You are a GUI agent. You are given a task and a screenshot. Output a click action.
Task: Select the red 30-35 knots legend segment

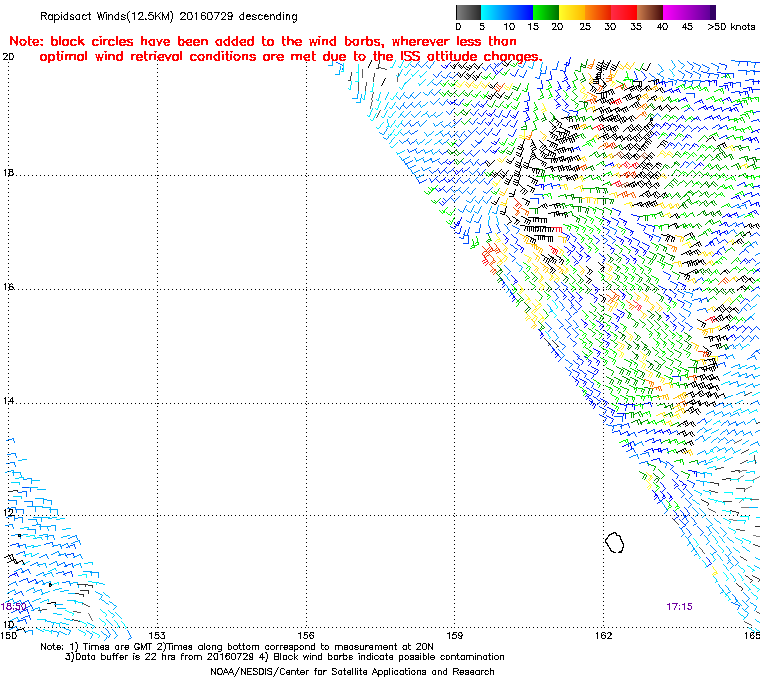[x=624, y=12]
